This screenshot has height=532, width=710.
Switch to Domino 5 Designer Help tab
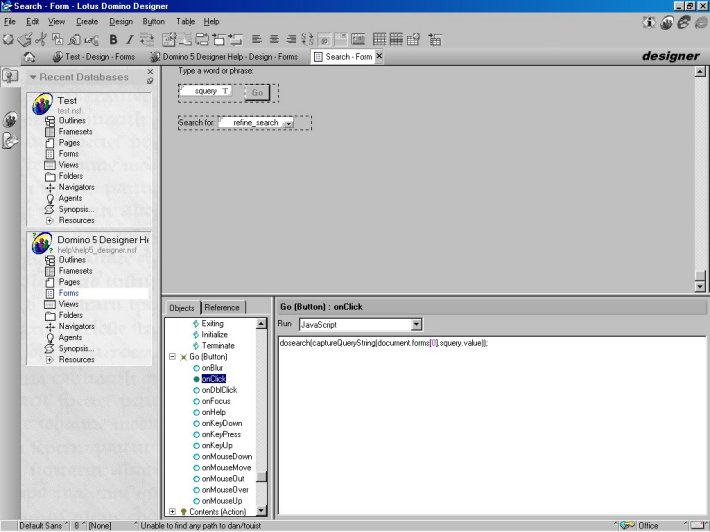point(224,57)
